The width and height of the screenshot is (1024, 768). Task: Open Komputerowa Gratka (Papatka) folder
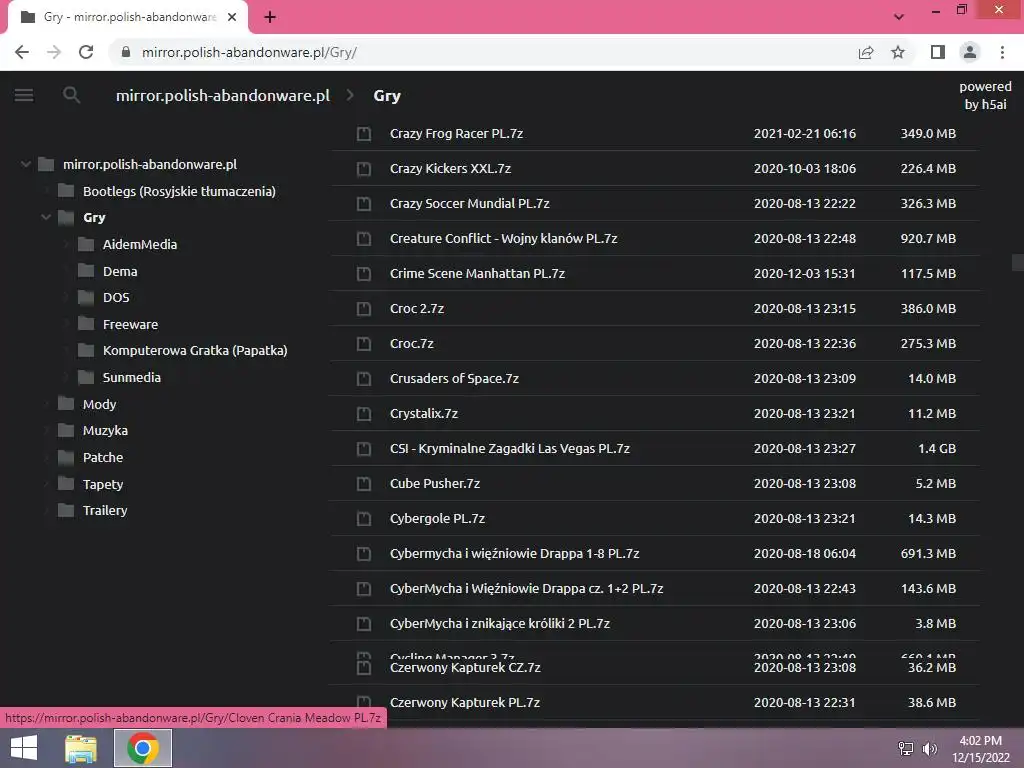[x=195, y=350]
